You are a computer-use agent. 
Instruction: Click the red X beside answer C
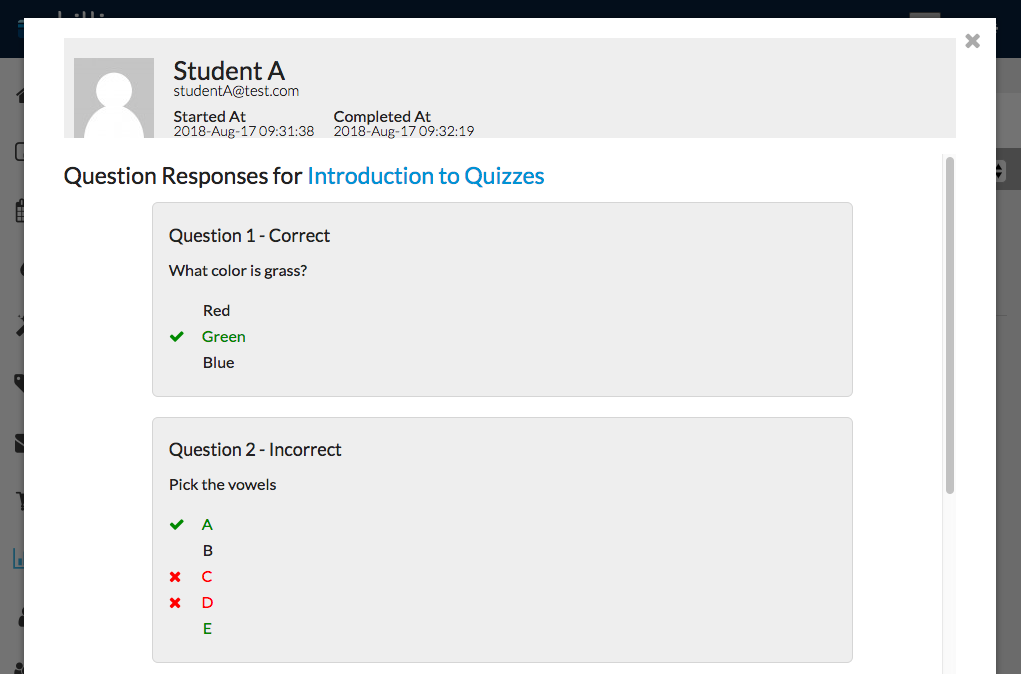176,577
